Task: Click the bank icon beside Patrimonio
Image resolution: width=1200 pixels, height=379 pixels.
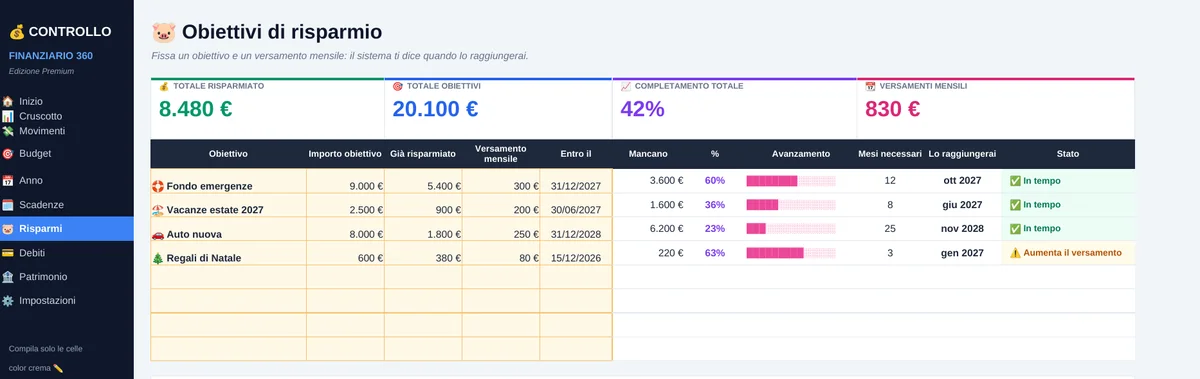Action: (x=8, y=277)
